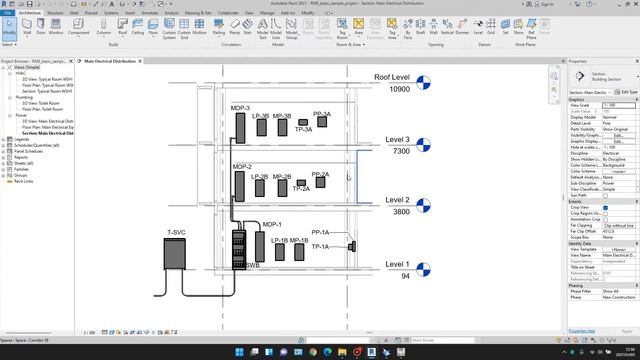Click the Edit Type button
The image size is (640, 360).
pyautogui.click(x=626, y=92)
